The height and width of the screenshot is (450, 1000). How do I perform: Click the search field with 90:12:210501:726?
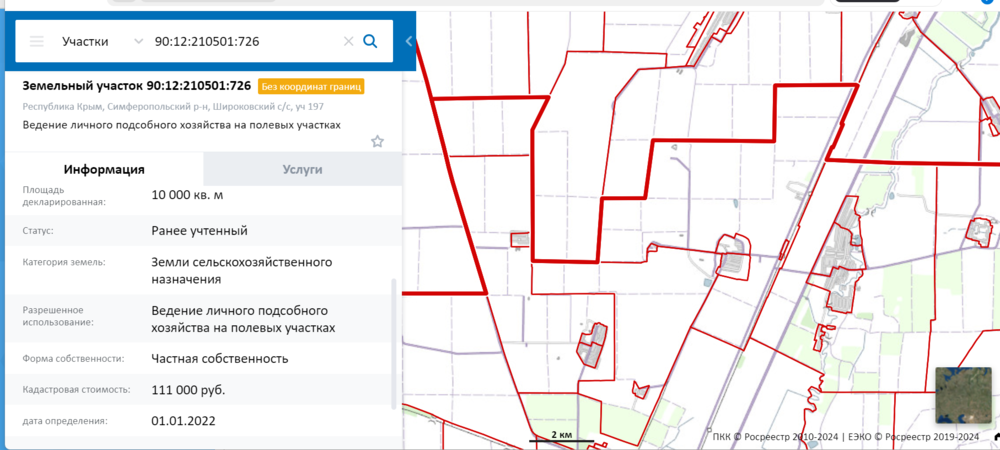point(245,42)
